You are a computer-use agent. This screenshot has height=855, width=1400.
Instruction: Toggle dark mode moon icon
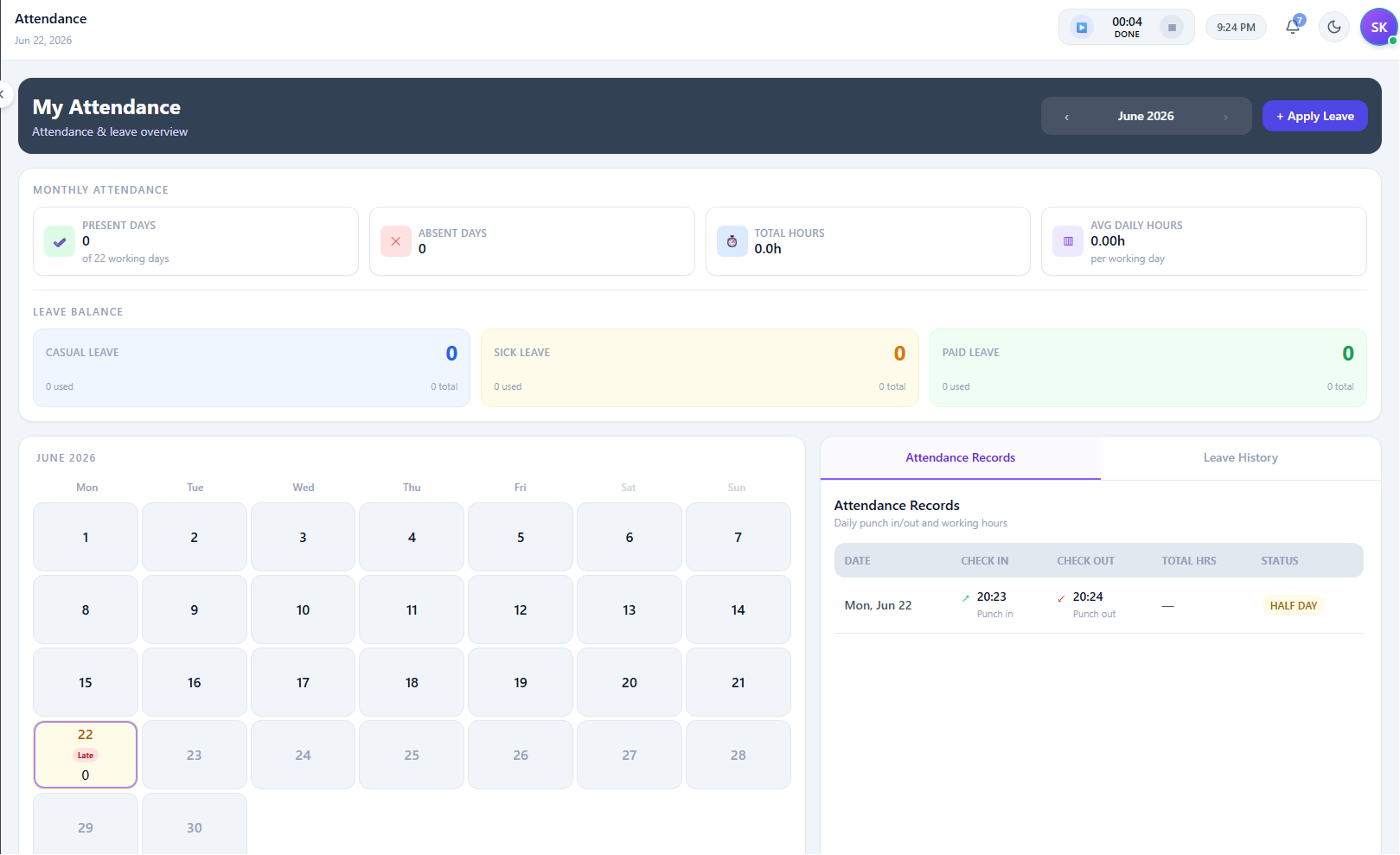coord(1334,27)
